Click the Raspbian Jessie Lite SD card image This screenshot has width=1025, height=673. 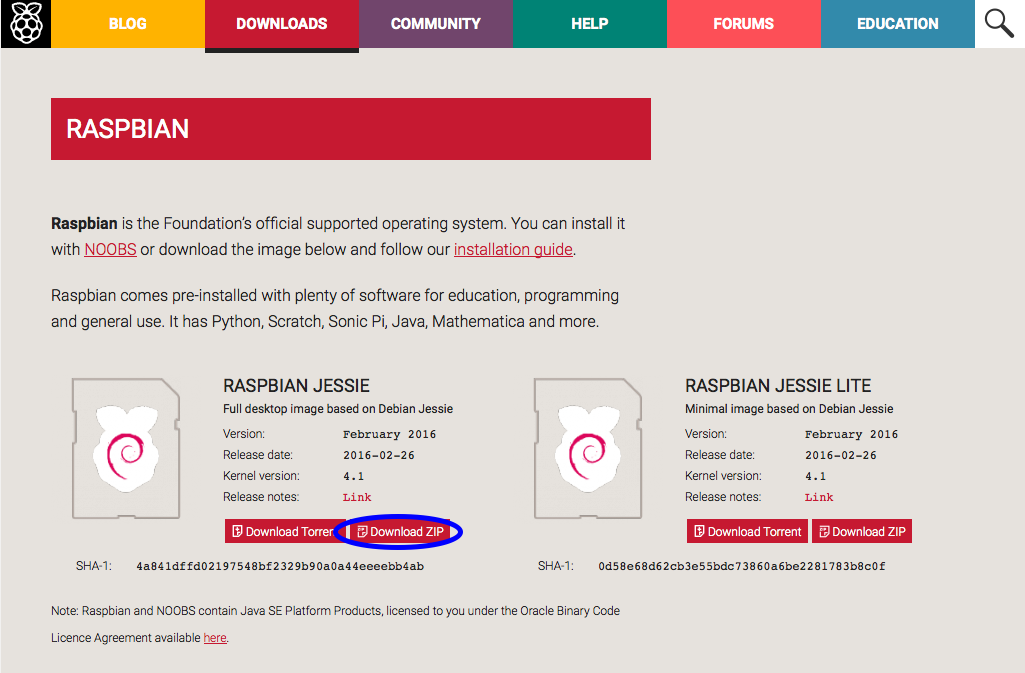click(588, 448)
